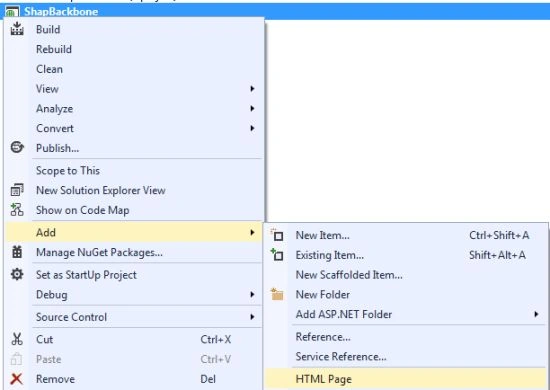Select New Solution Explorer View
550x390 pixels.
134,190
